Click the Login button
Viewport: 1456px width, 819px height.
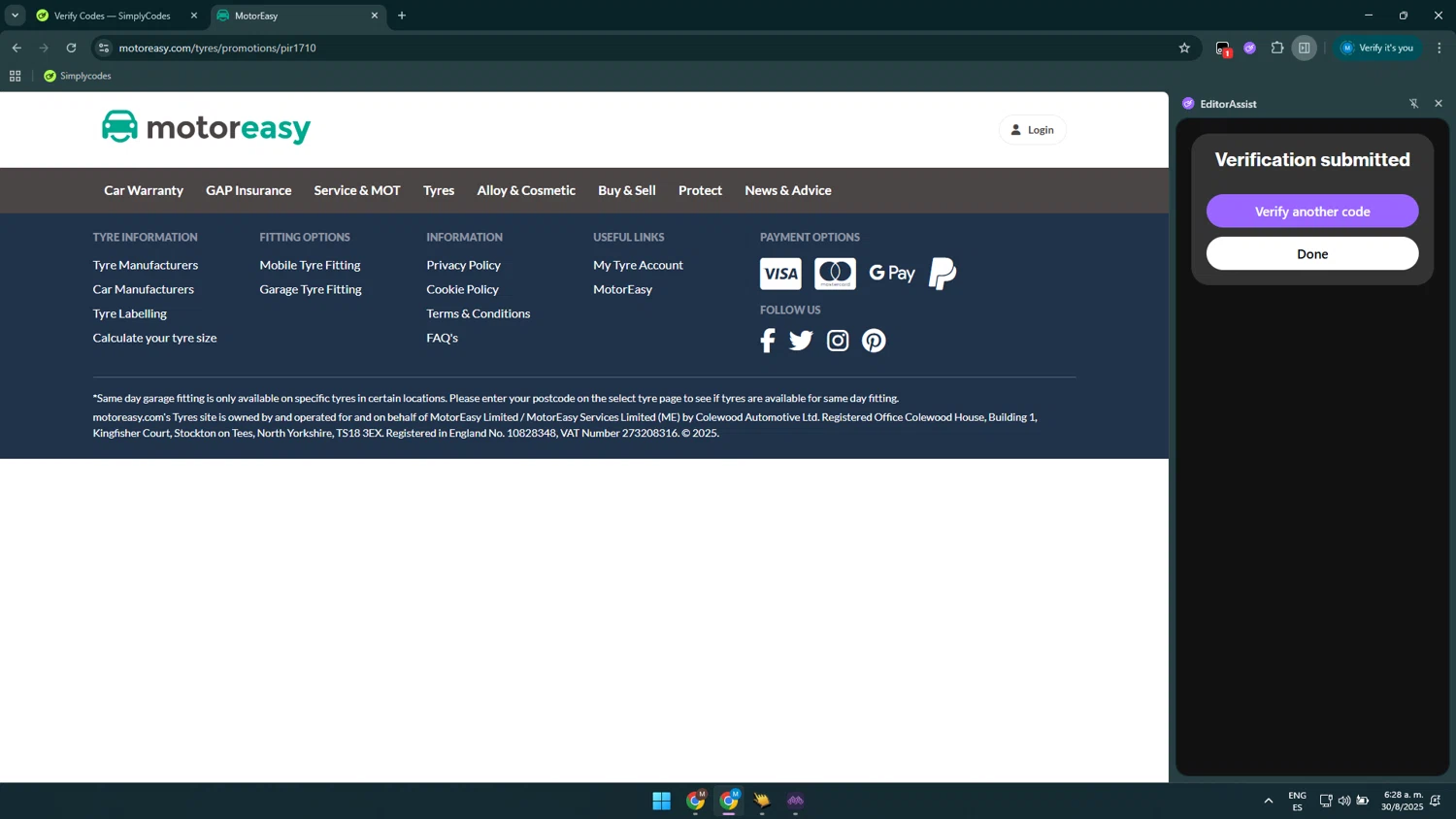1032,130
